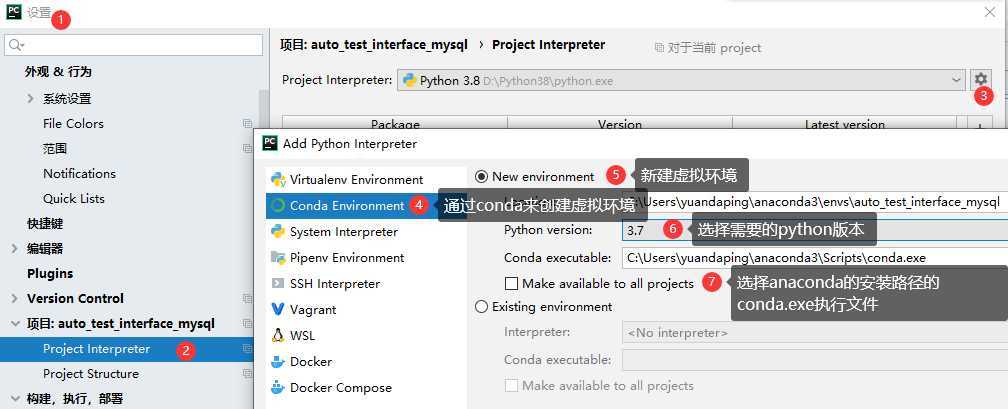Select the New environment radio button

coord(482,176)
